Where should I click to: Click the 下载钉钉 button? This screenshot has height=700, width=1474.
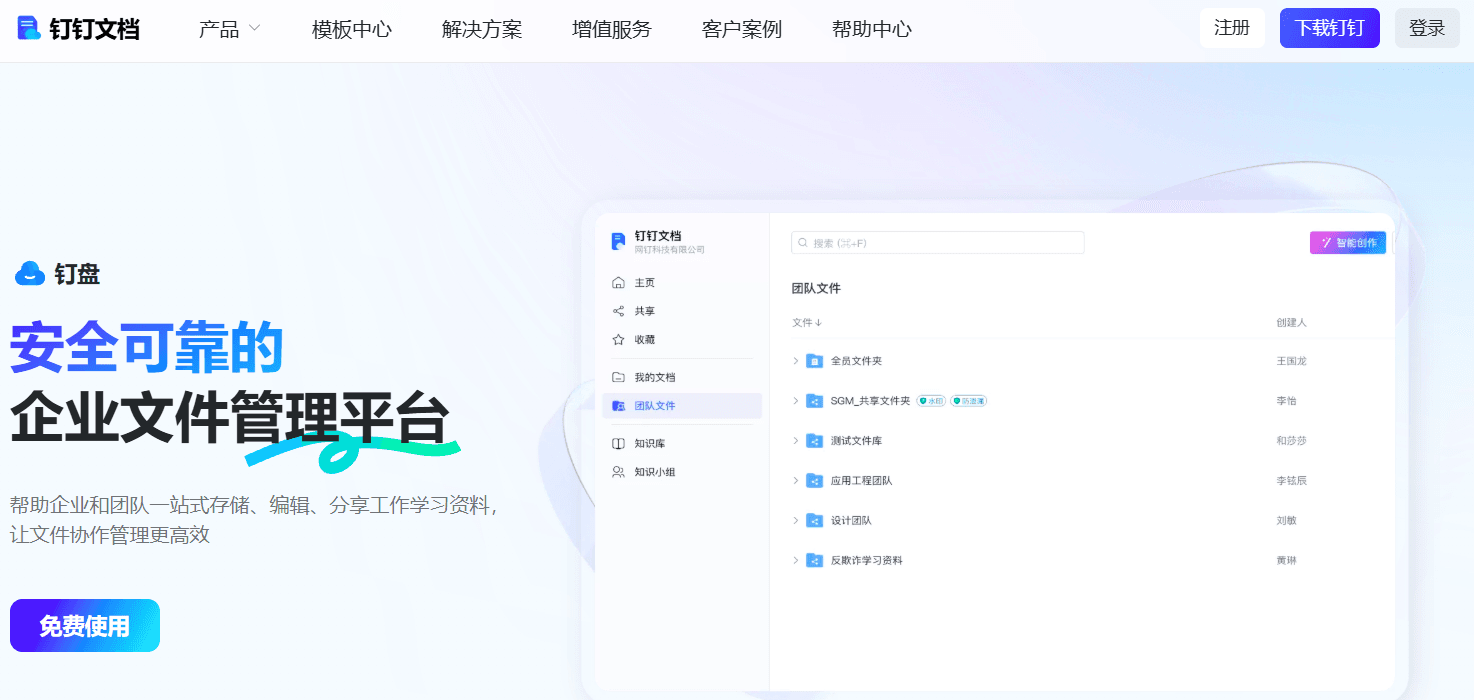pos(1330,28)
